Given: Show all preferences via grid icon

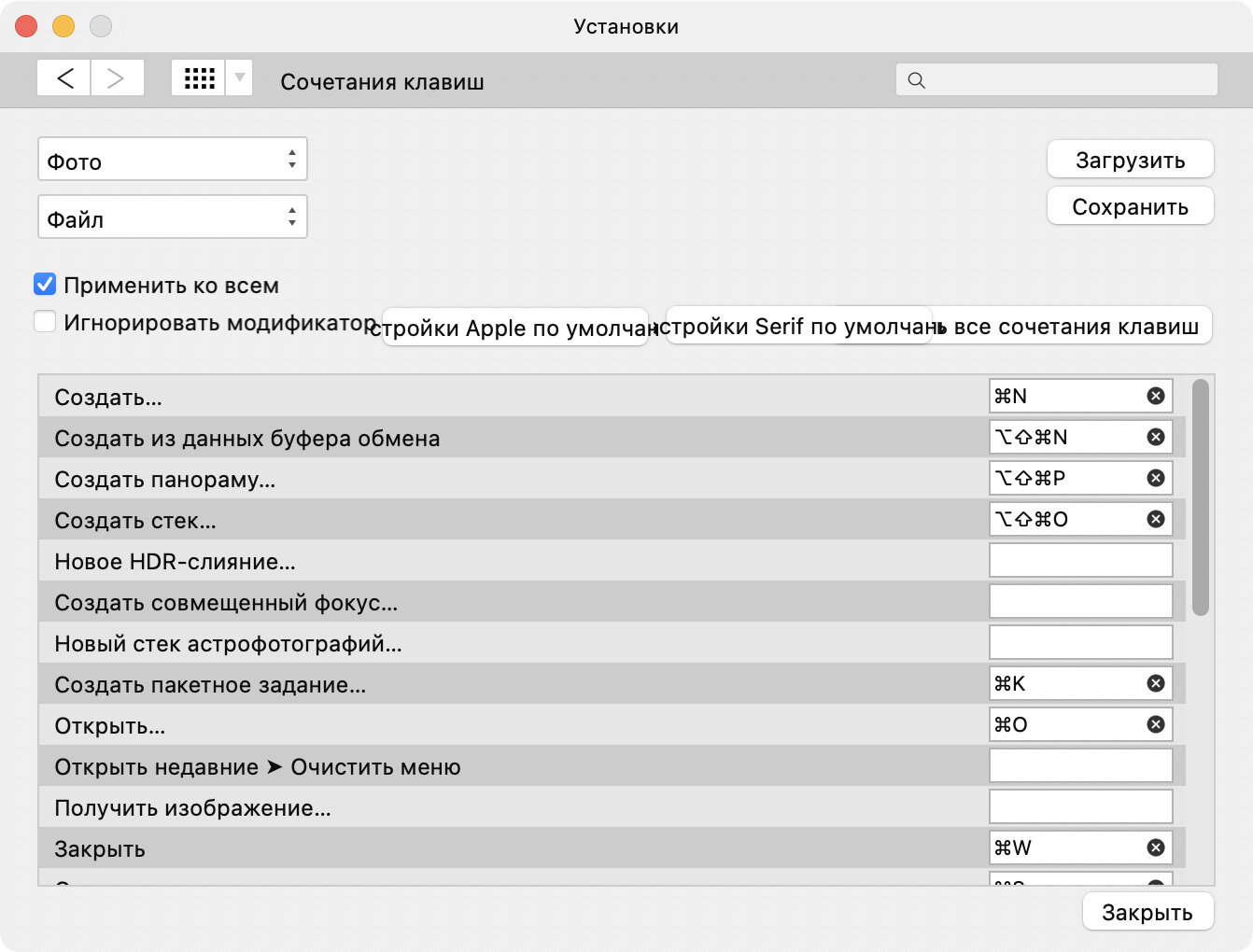Looking at the screenshot, I should pyautogui.click(x=199, y=78).
